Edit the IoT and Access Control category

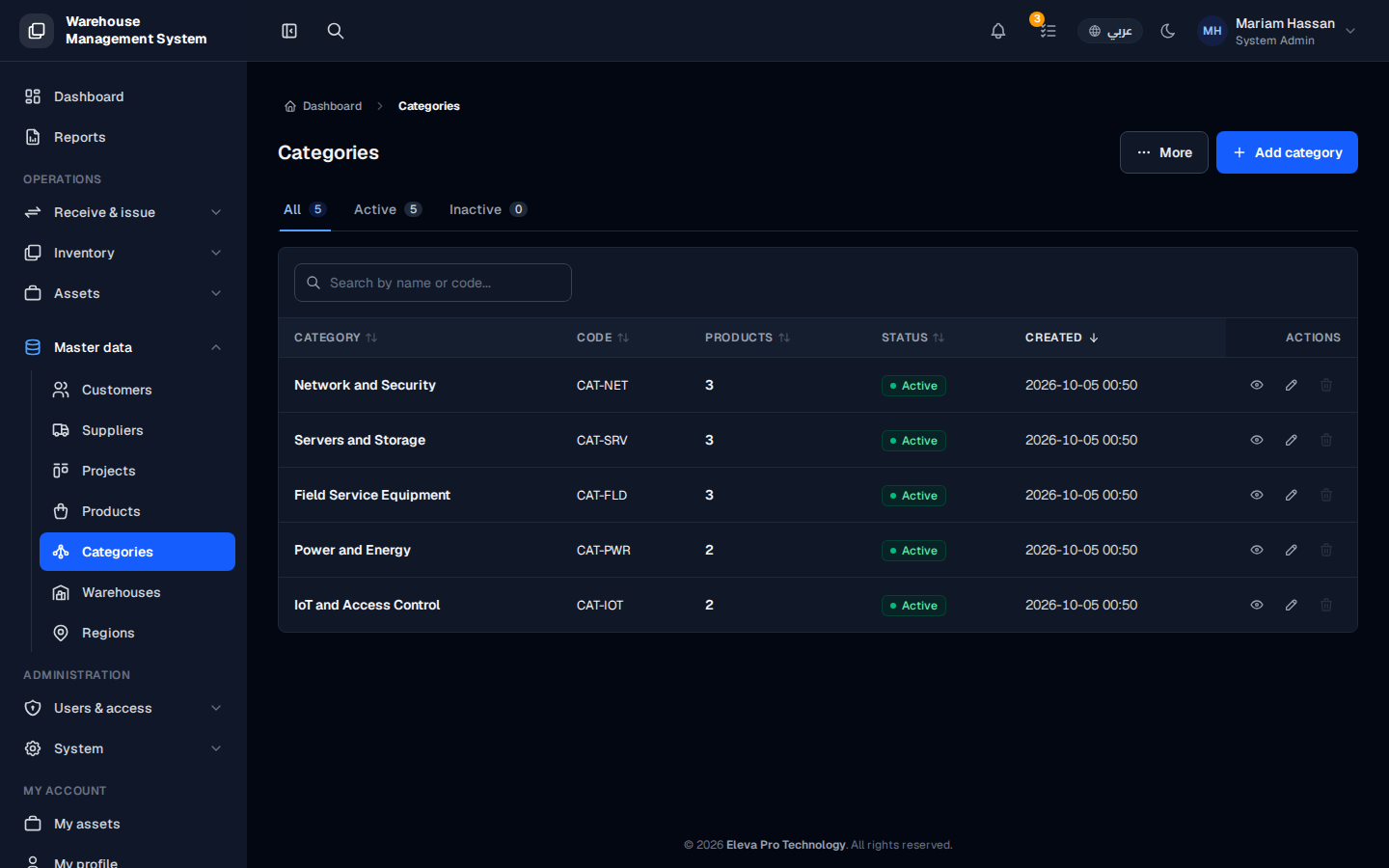pos(1292,605)
